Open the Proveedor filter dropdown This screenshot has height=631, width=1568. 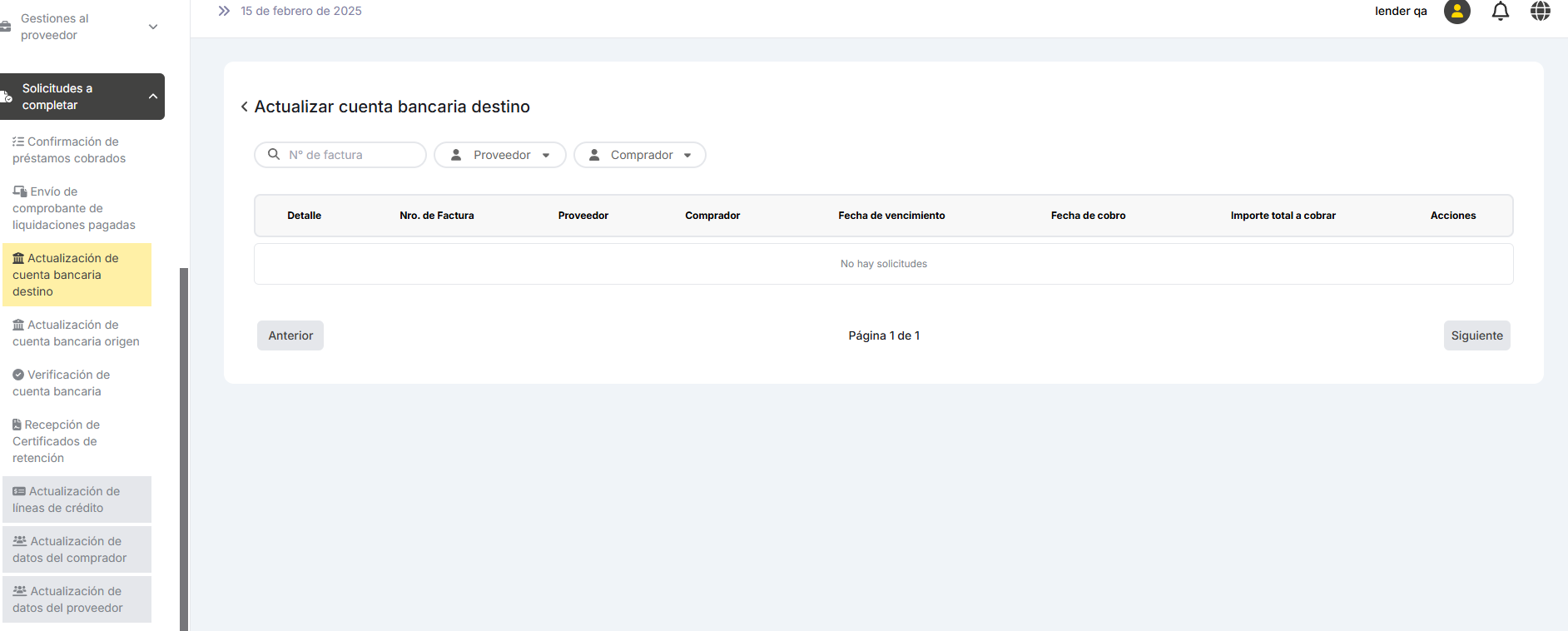500,155
